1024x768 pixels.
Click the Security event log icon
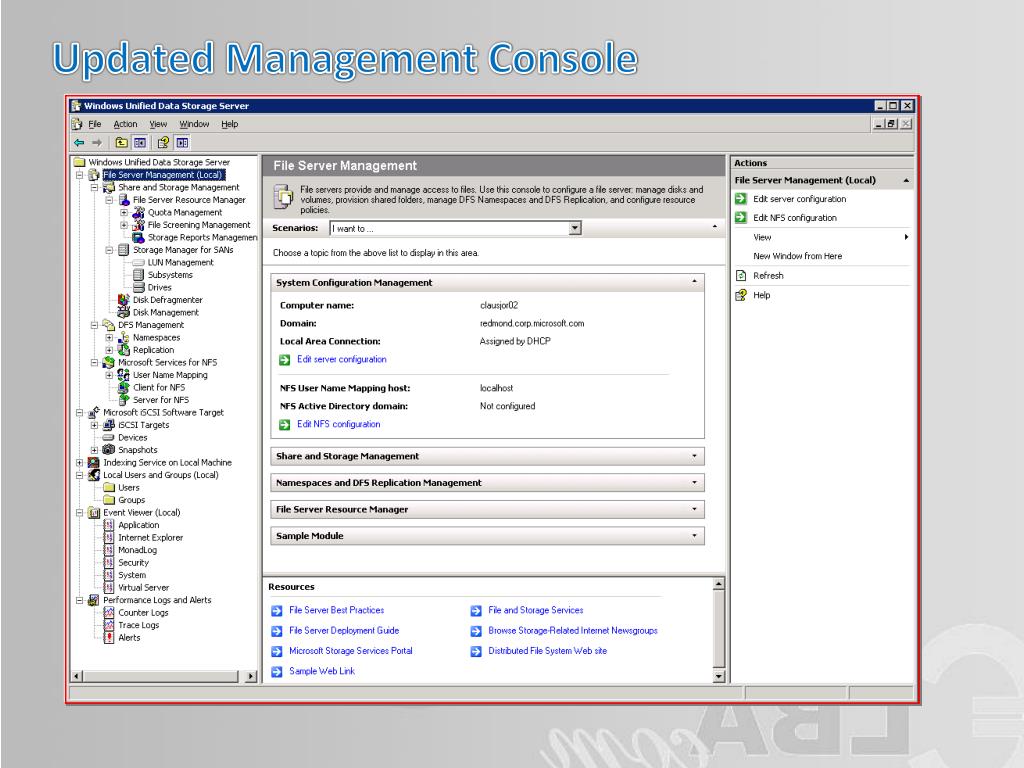[x=109, y=562]
